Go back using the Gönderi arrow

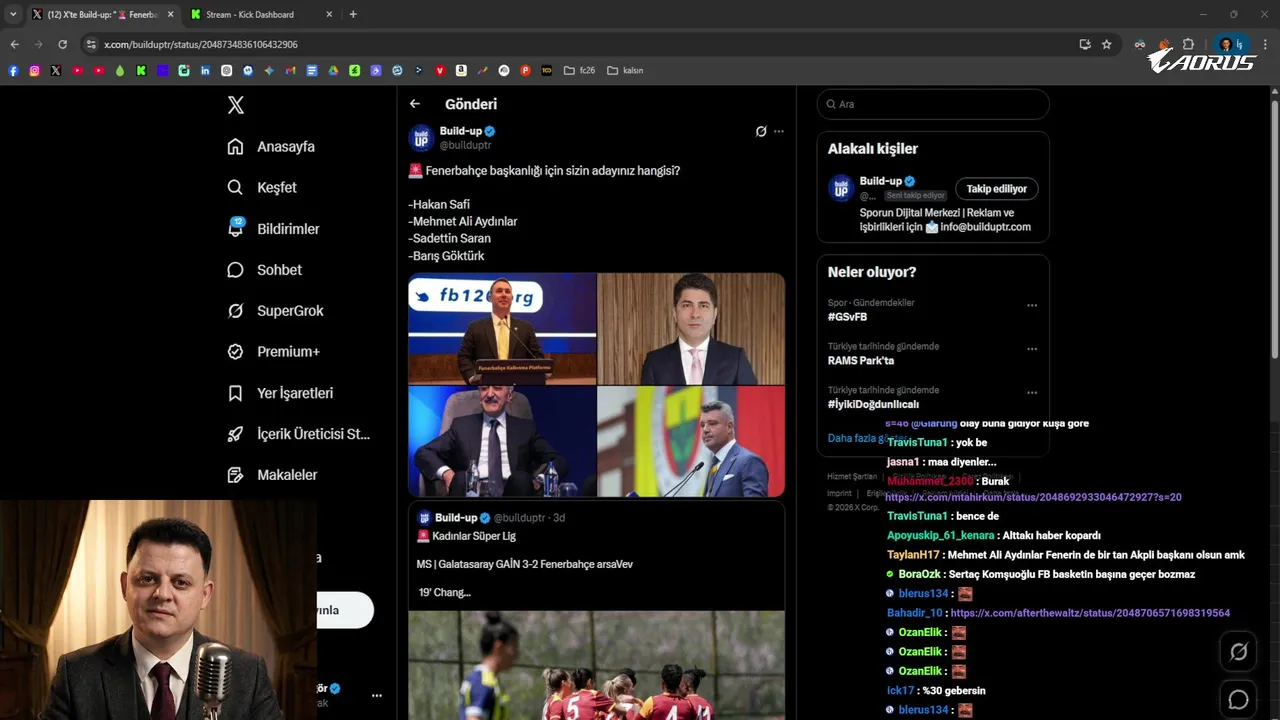415,104
